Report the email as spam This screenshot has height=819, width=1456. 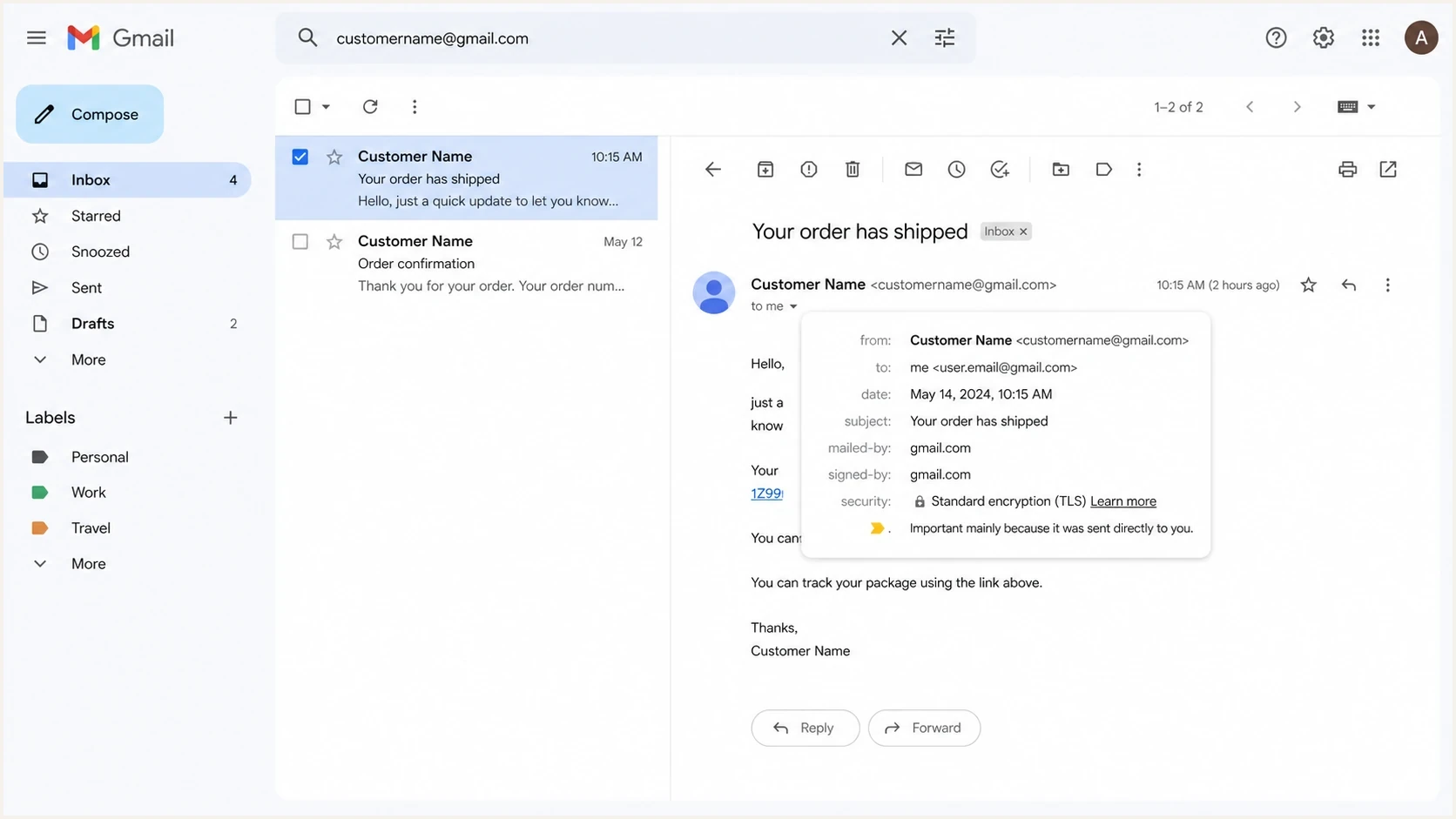pos(809,169)
